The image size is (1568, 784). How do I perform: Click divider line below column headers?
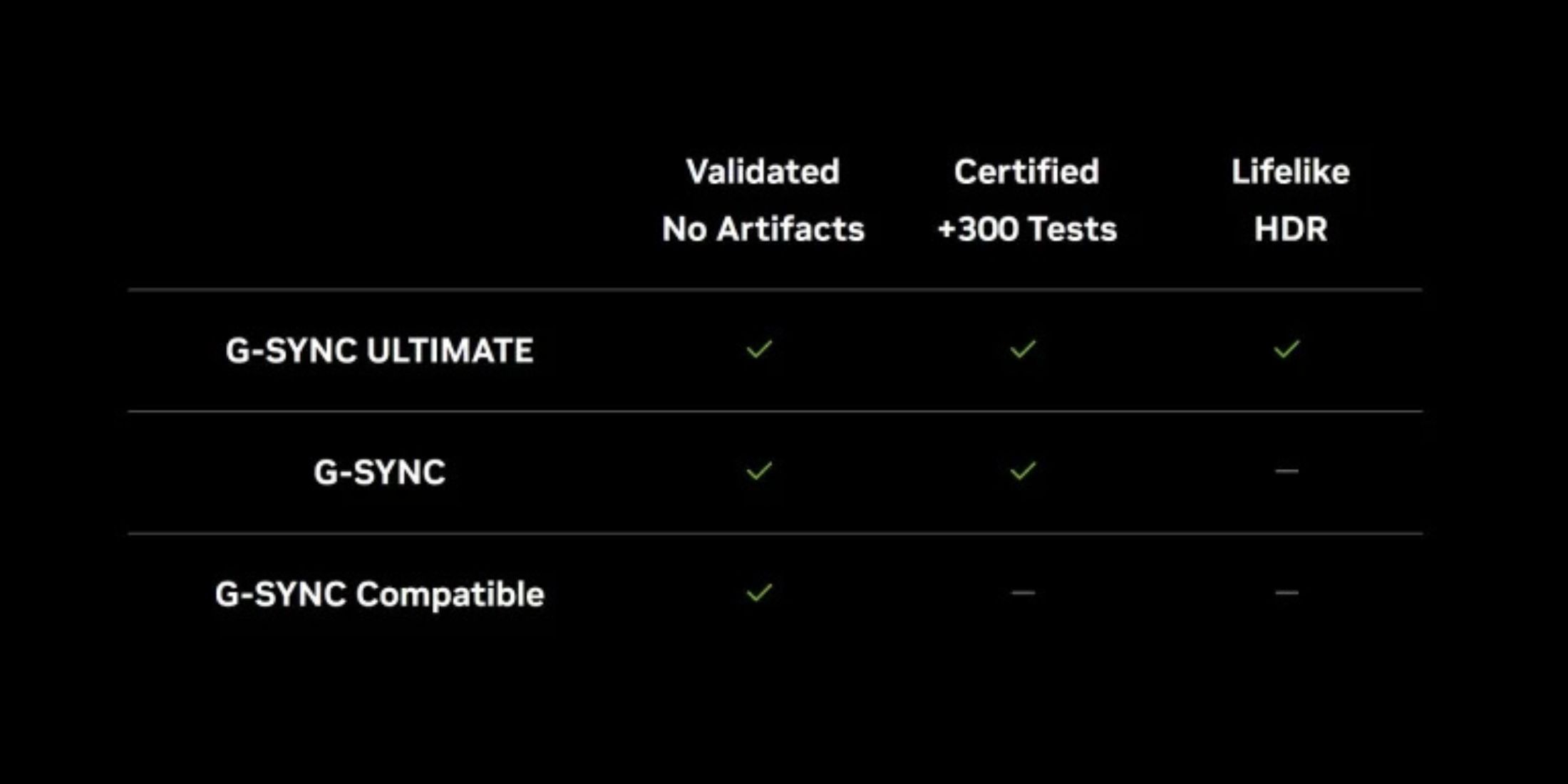pyautogui.click(x=775, y=289)
